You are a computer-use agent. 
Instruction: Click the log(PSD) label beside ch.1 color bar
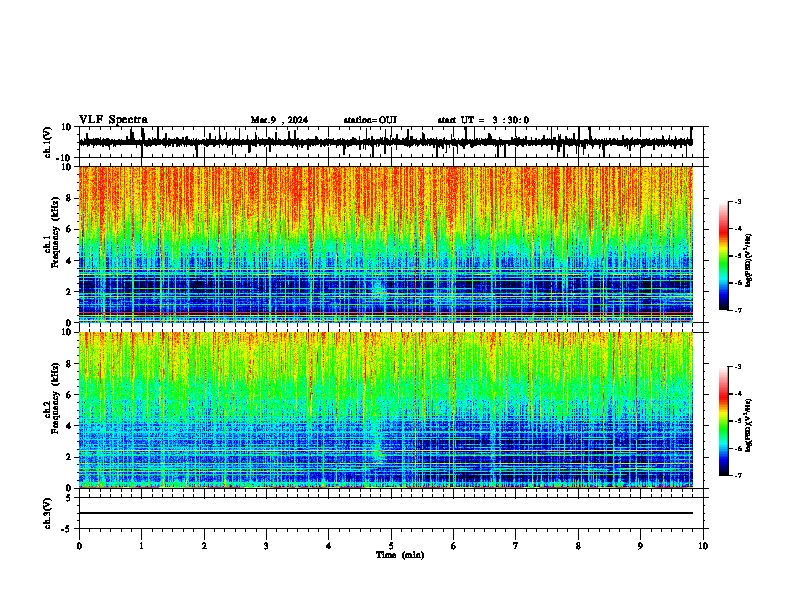[748, 260]
